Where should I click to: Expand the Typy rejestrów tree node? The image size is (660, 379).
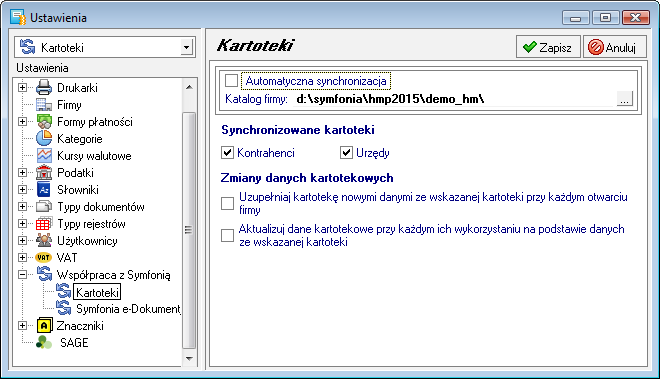pos(23,224)
